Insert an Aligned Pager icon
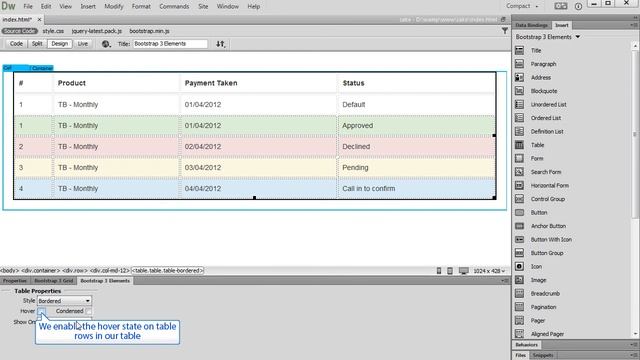The height and width of the screenshot is (360, 640). 519,333
